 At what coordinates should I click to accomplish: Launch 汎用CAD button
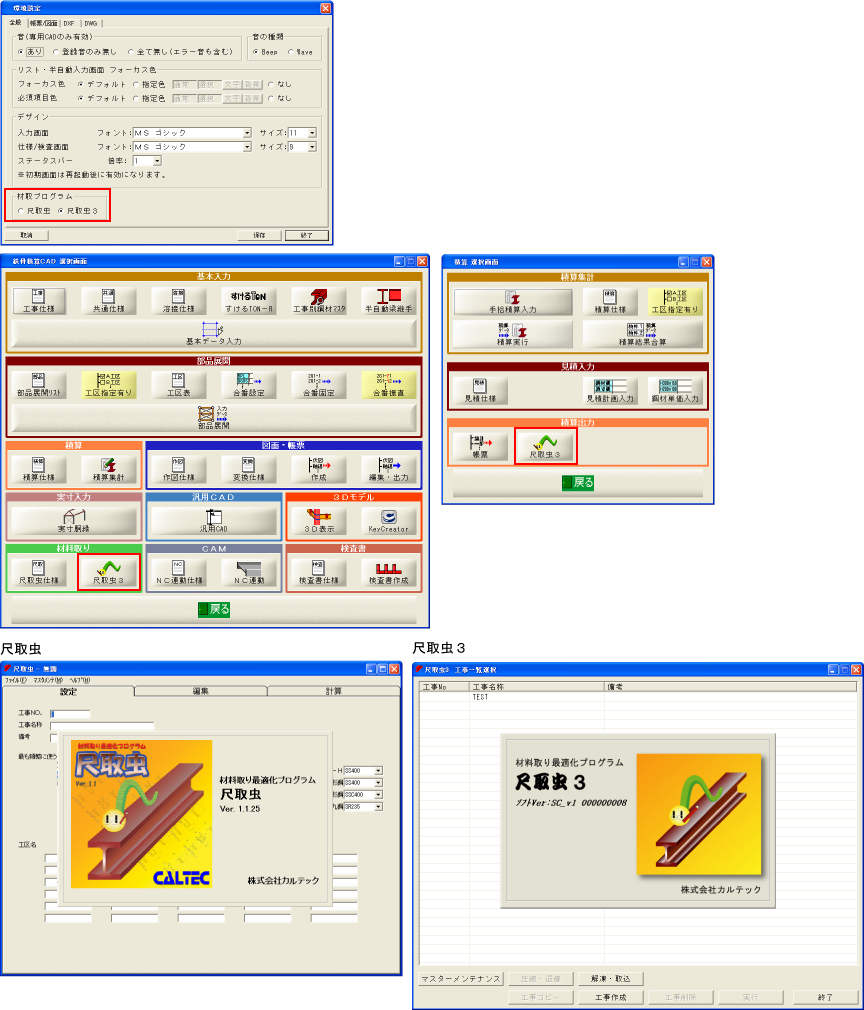pyautogui.click(x=214, y=521)
